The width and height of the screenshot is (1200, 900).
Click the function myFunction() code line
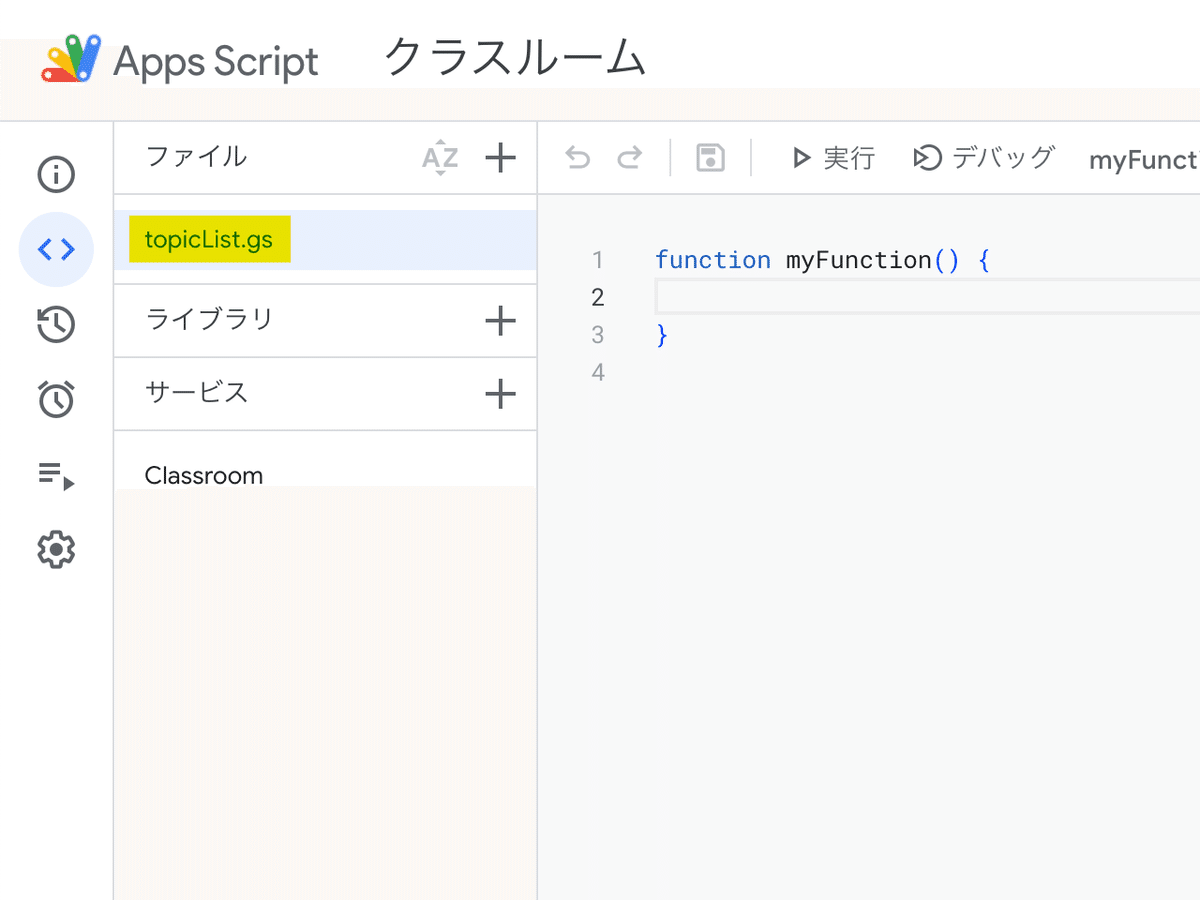(822, 260)
